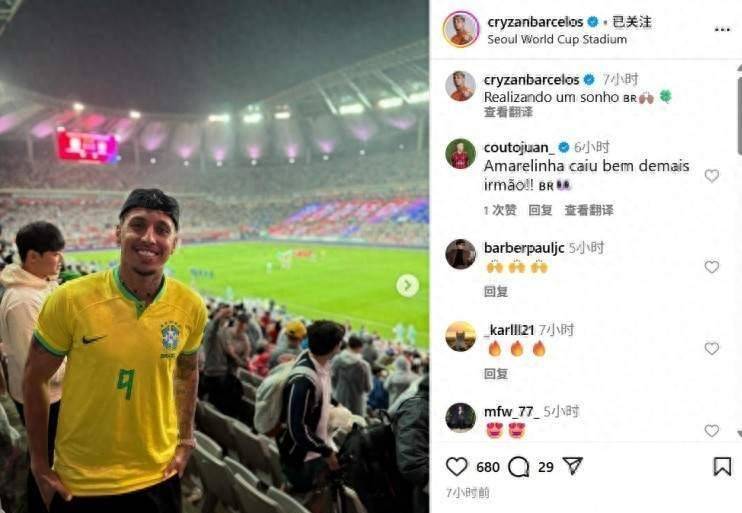
Task: Open comments via the speech bubble icon
Action: tap(519, 467)
